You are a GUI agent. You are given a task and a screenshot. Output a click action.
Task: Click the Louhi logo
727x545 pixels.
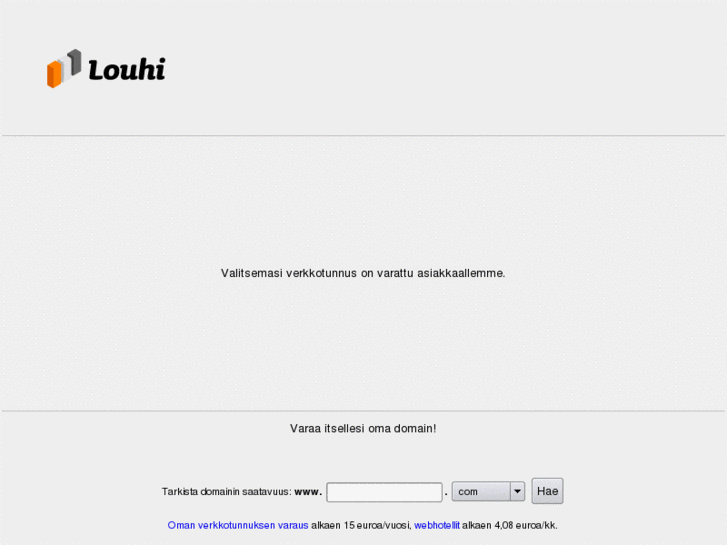[106, 69]
